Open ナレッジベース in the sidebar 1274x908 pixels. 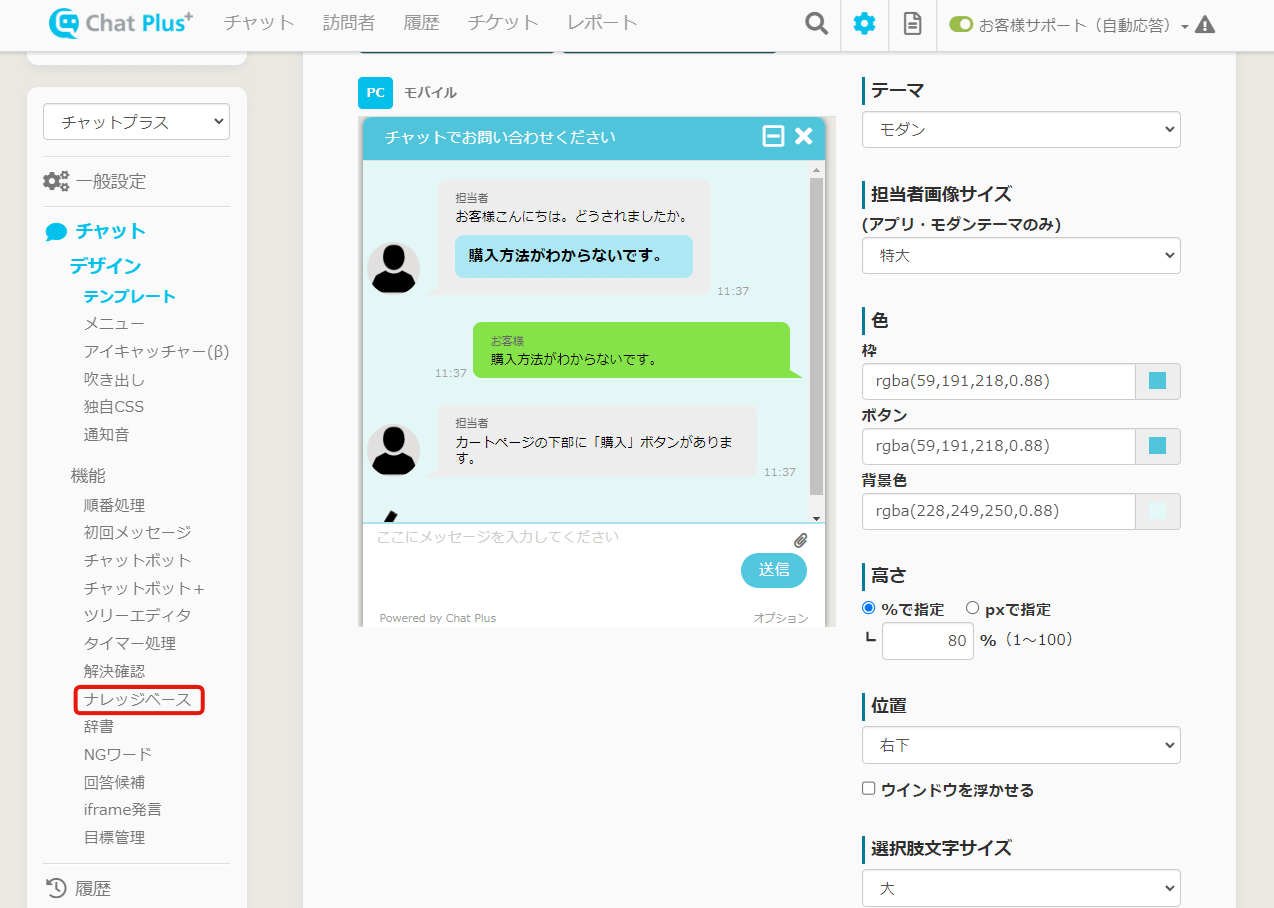pos(138,700)
